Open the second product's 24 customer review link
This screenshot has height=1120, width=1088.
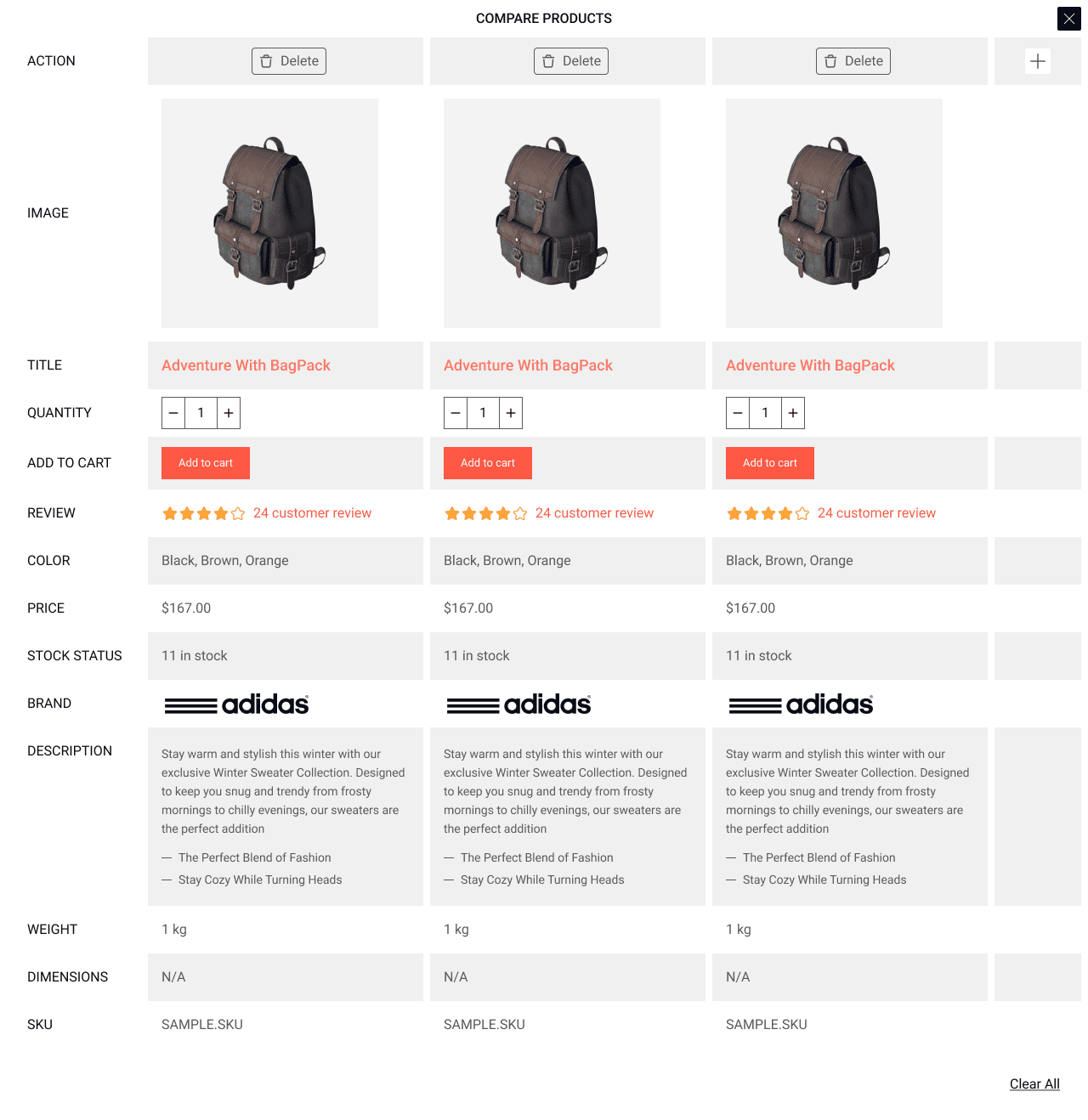pyautogui.click(x=594, y=513)
